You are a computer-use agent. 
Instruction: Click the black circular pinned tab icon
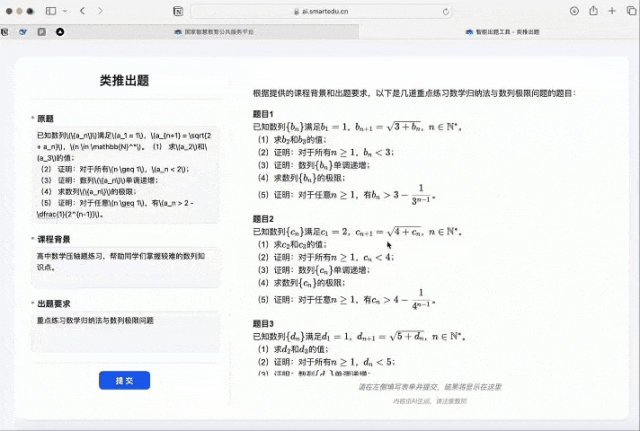click(x=60, y=31)
